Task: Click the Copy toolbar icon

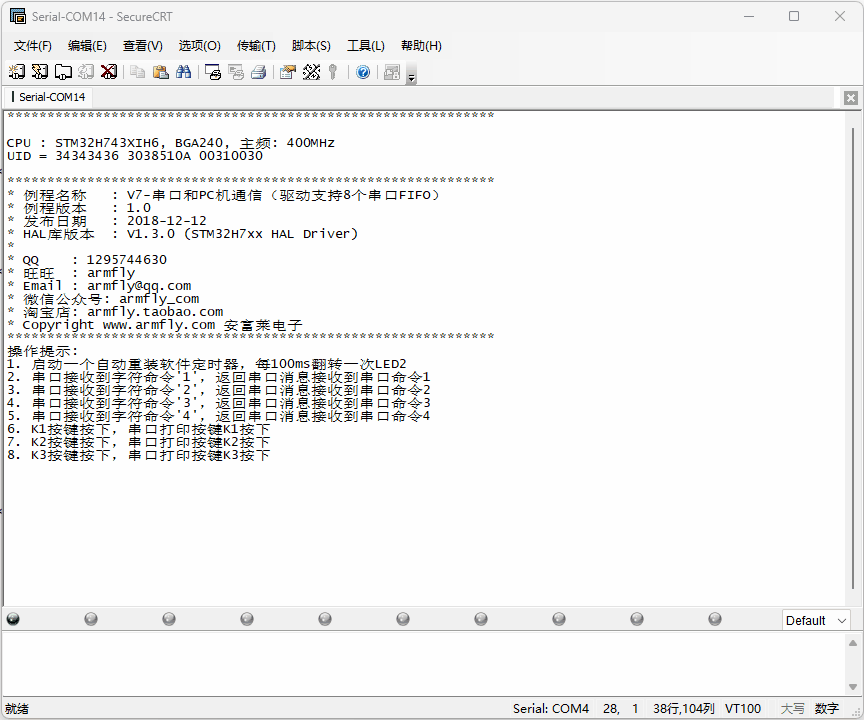Action: point(137,72)
